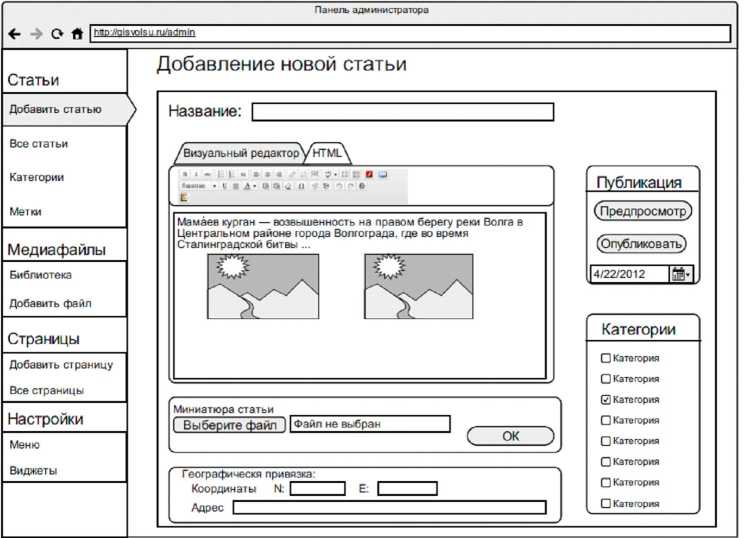Image resolution: width=747 pixels, height=538 pixels.
Task: Click the Настройки sidebar section header
Action: pyautogui.click(x=46, y=419)
